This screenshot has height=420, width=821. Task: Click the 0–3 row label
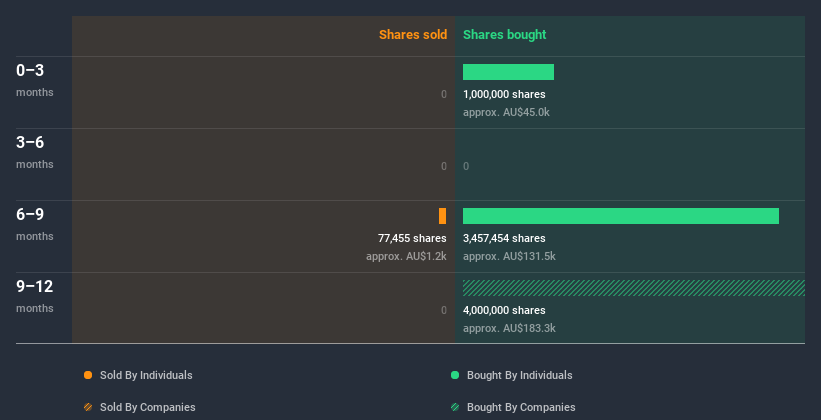point(30,70)
